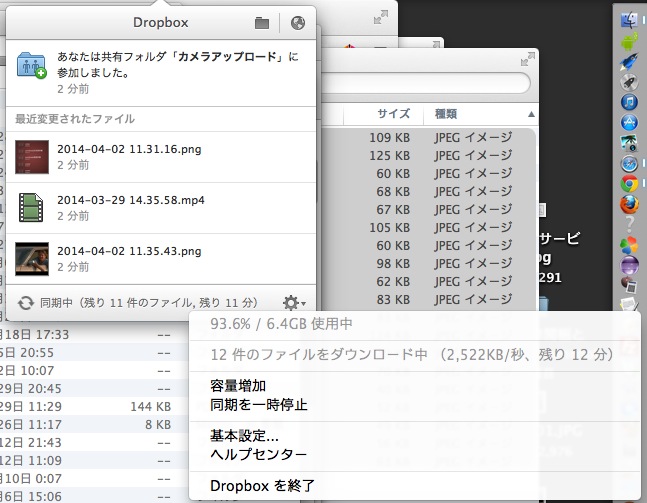Open the green Android app in Dock

click(629, 41)
